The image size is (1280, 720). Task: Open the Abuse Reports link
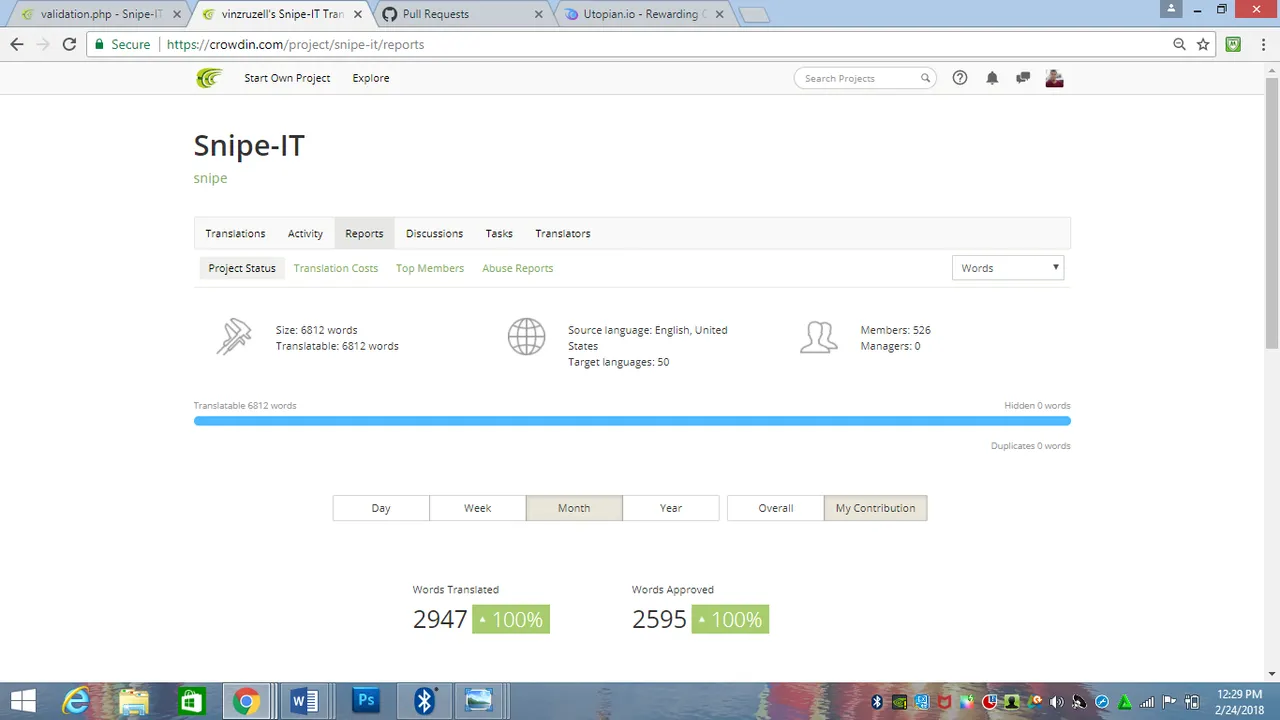pos(517,268)
